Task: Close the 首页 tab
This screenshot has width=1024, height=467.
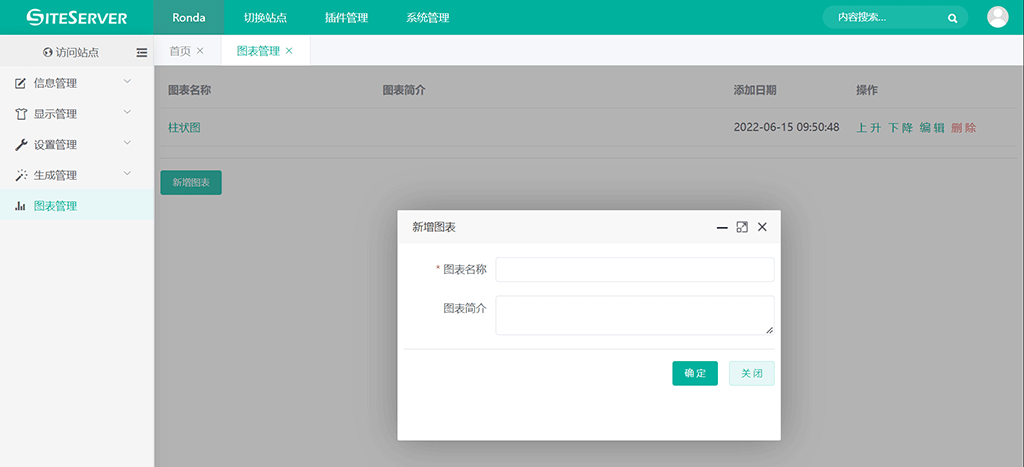Action: pos(200,51)
